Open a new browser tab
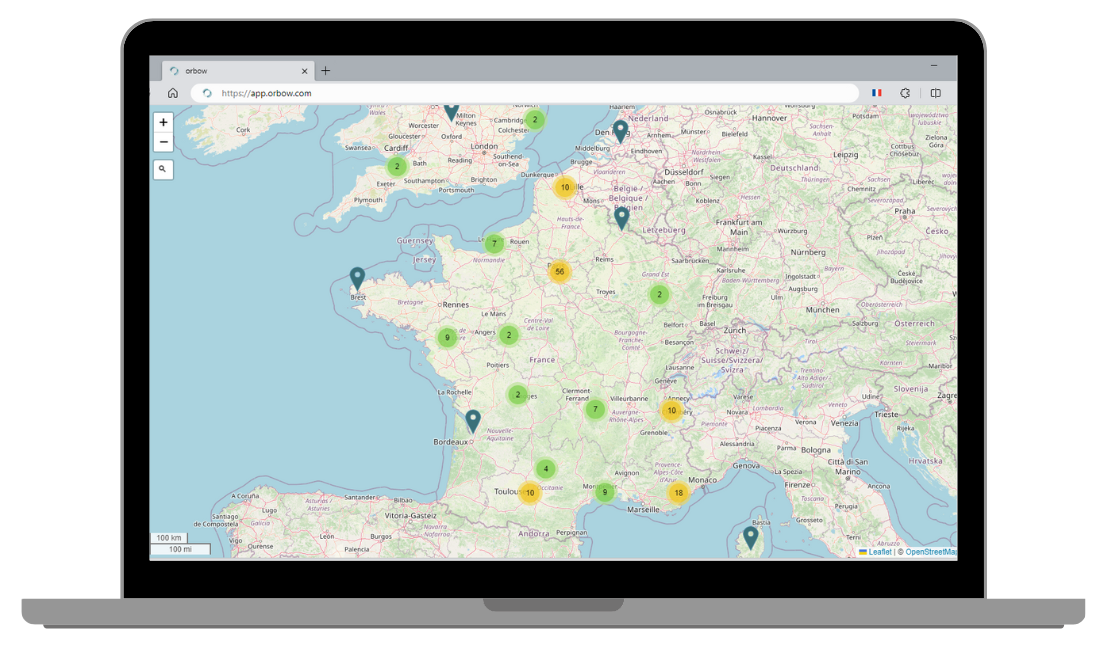1099x659 pixels. click(x=326, y=70)
